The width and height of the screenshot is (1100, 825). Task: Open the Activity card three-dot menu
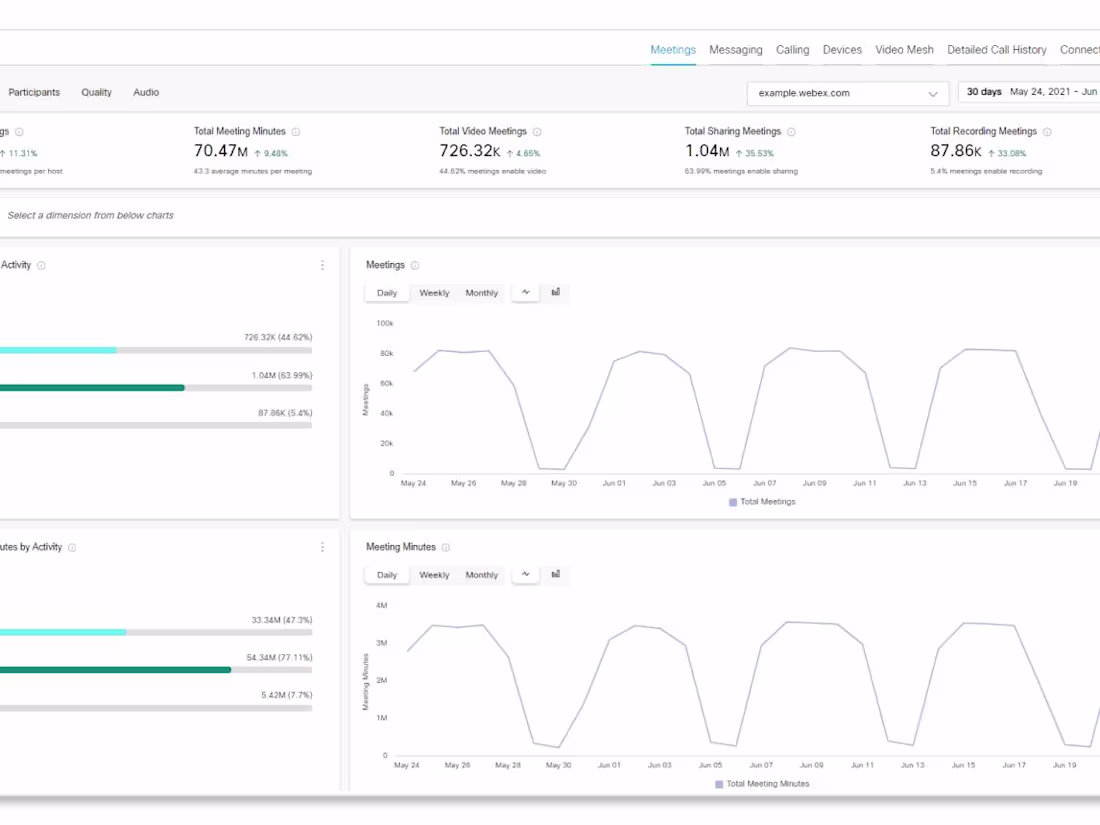click(x=322, y=265)
